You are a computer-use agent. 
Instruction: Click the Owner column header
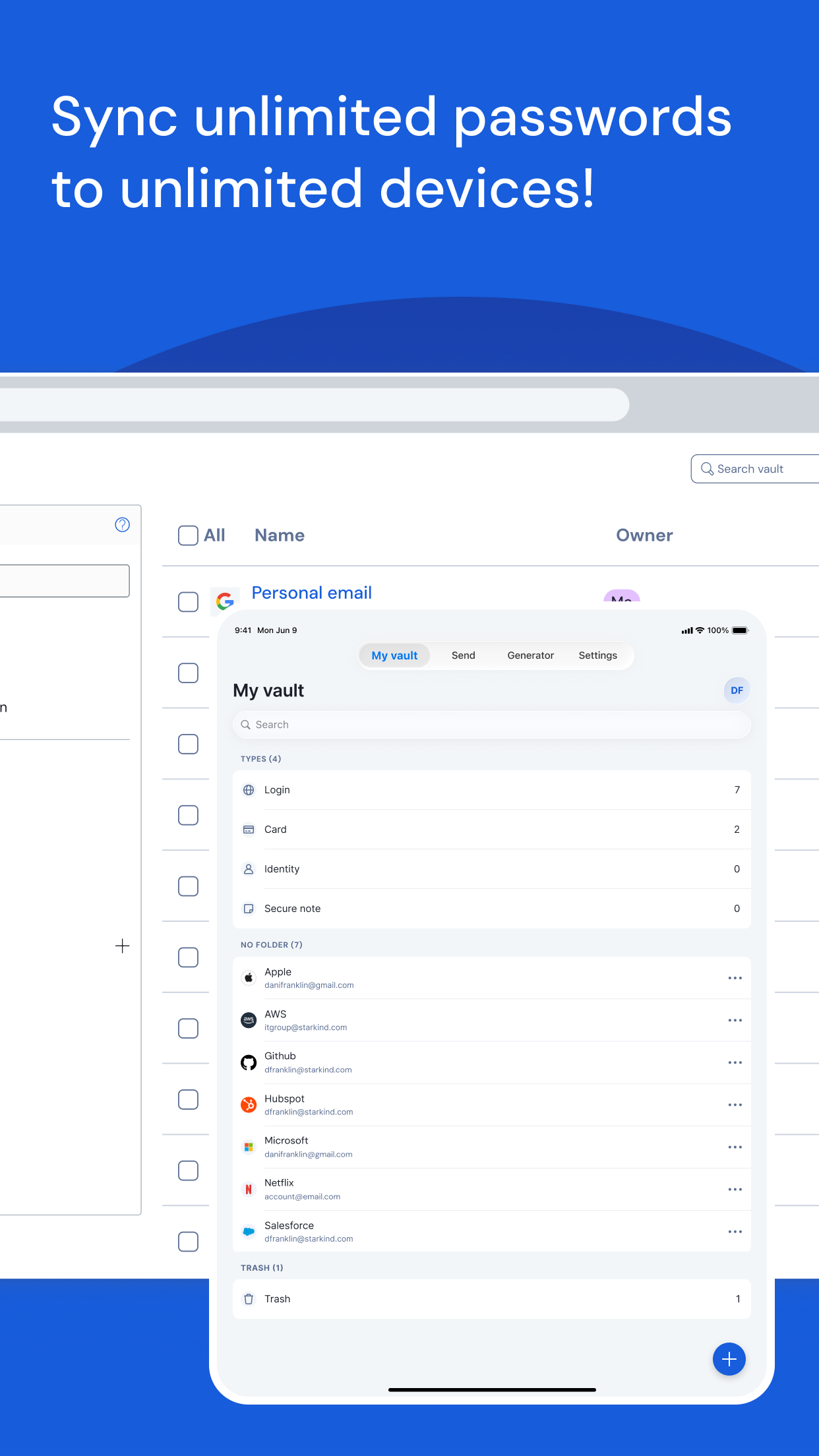[644, 535]
